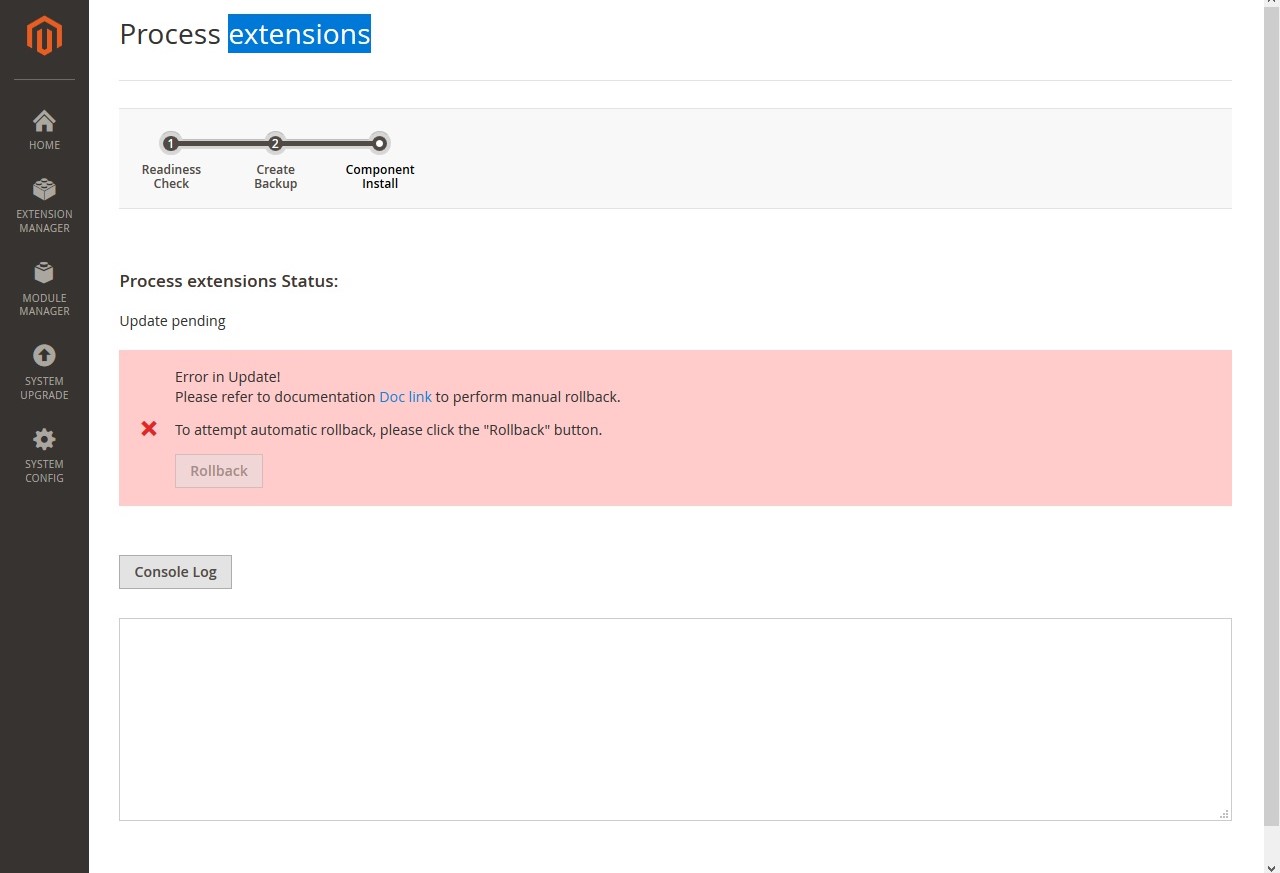
Task: Grab the console text area resize handle
Action: click(x=1224, y=814)
